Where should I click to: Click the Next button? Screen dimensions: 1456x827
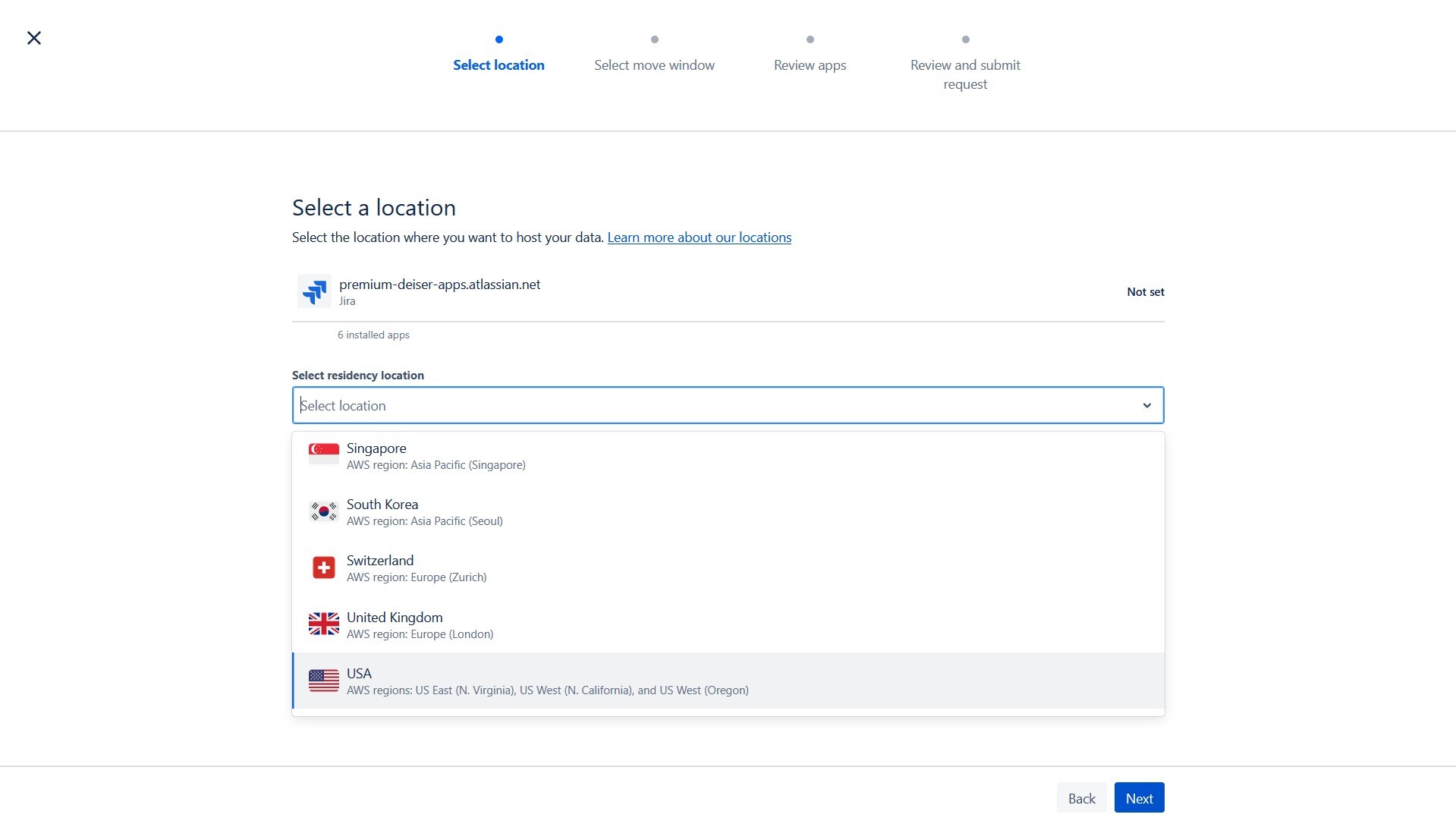(1139, 798)
